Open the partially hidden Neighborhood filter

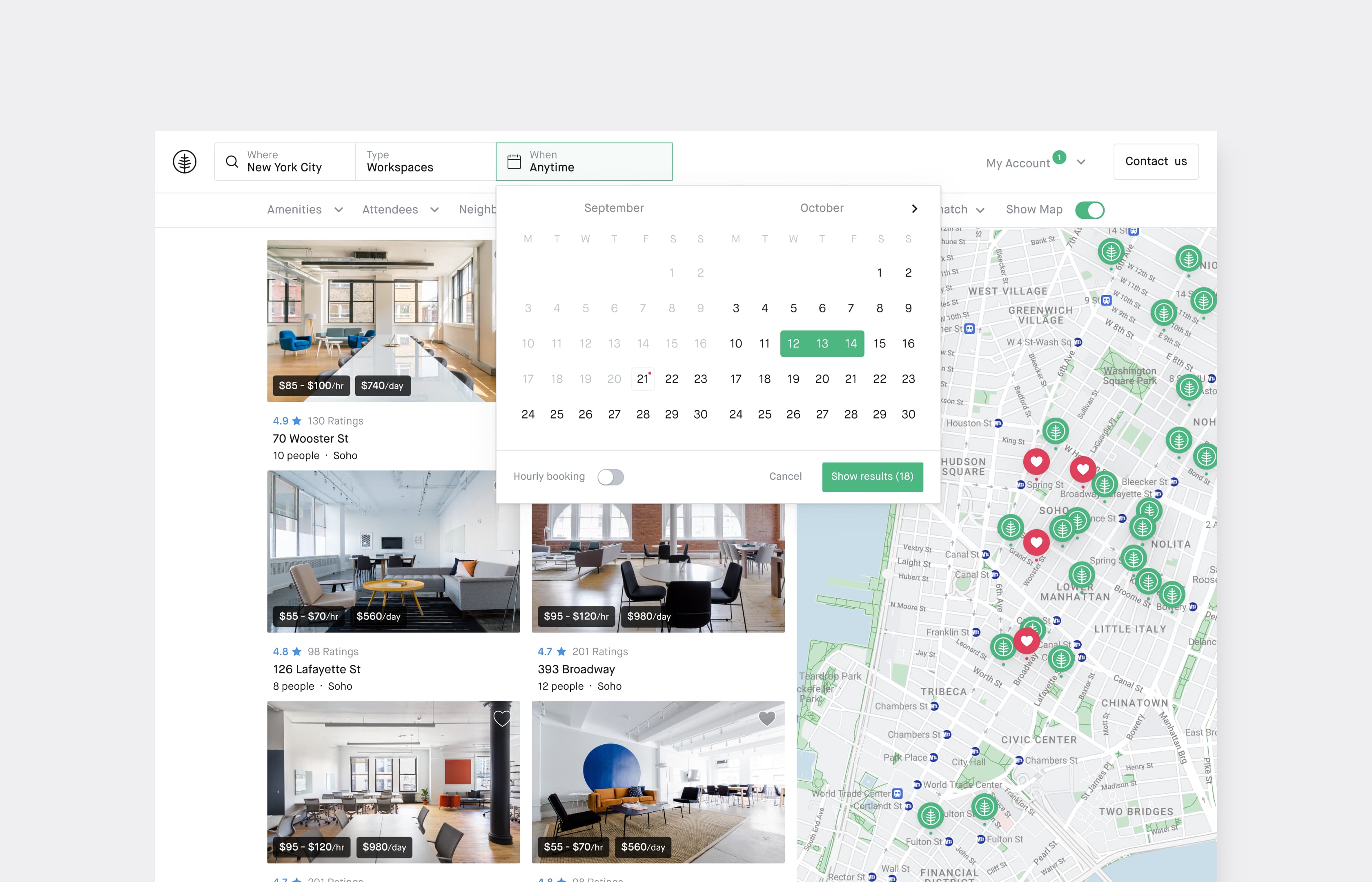click(x=477, y=209)
